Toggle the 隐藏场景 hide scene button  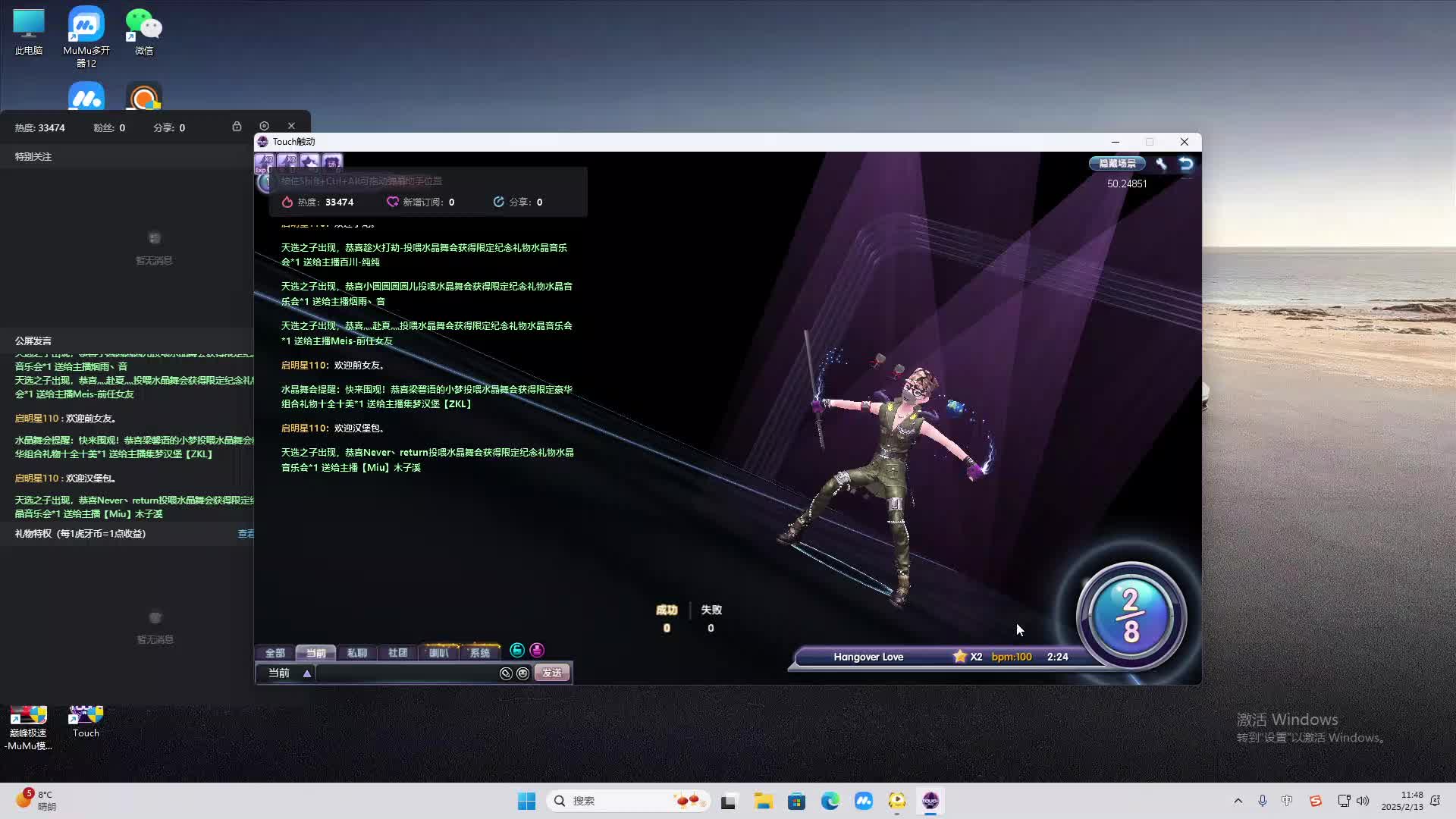point(1117,163)
